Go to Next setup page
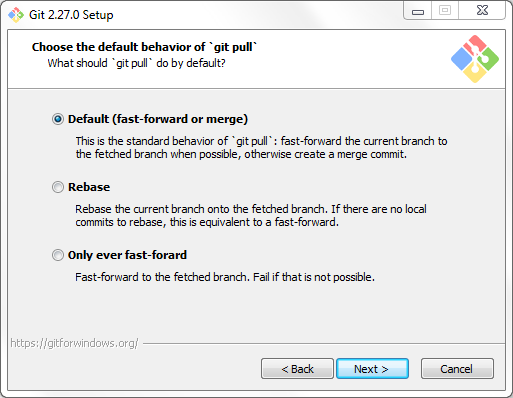The image size is (513, 398). pyautogui.click(x=372, y=369)
